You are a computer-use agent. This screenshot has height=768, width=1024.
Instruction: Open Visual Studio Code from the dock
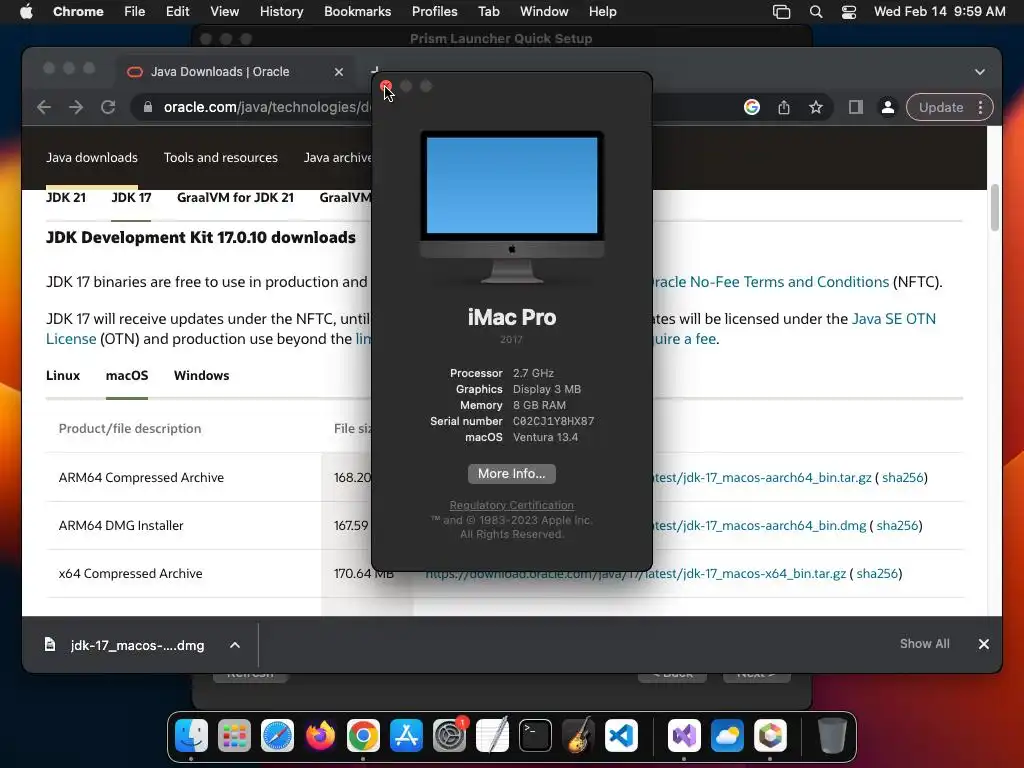[x=621, y=735]
